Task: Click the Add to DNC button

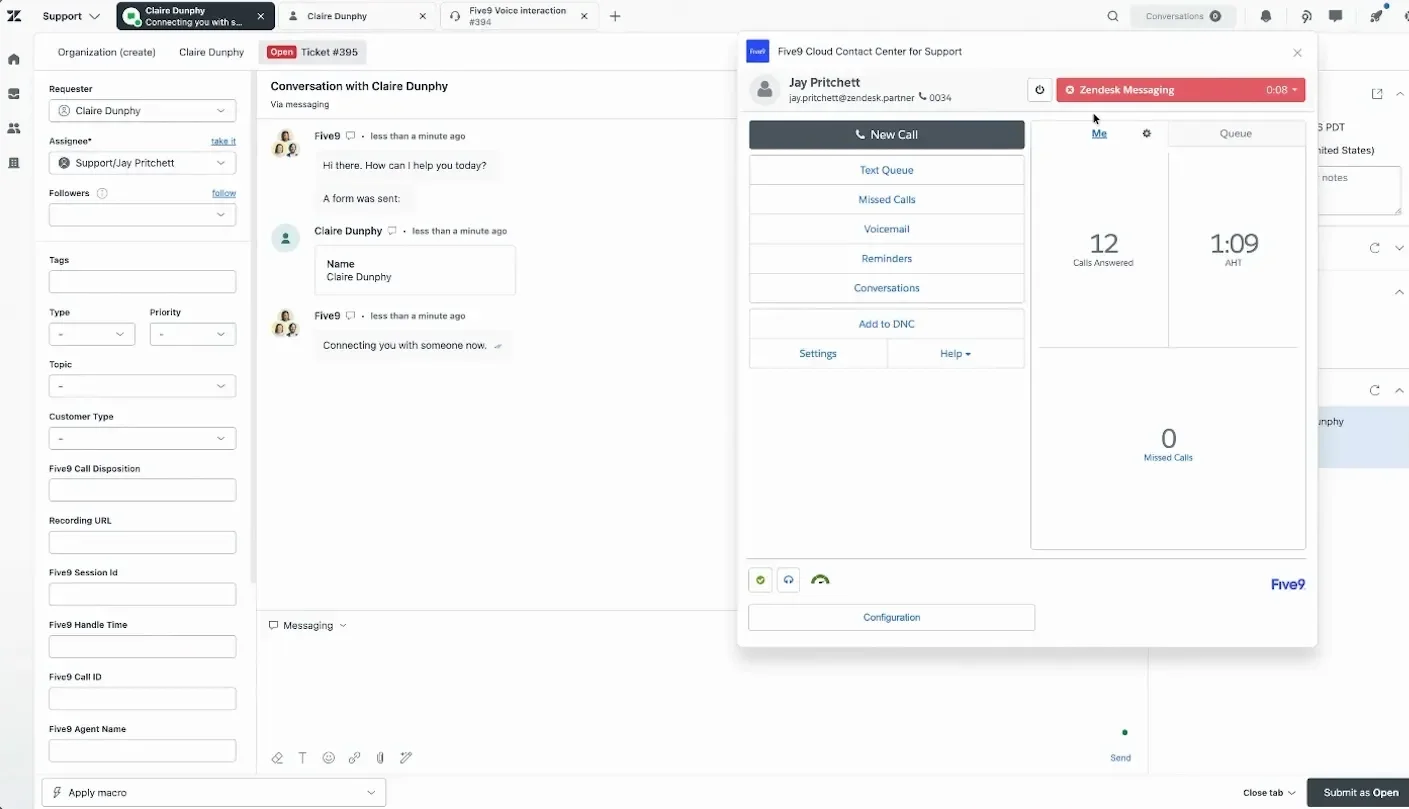Action: (x=887, y=324)
